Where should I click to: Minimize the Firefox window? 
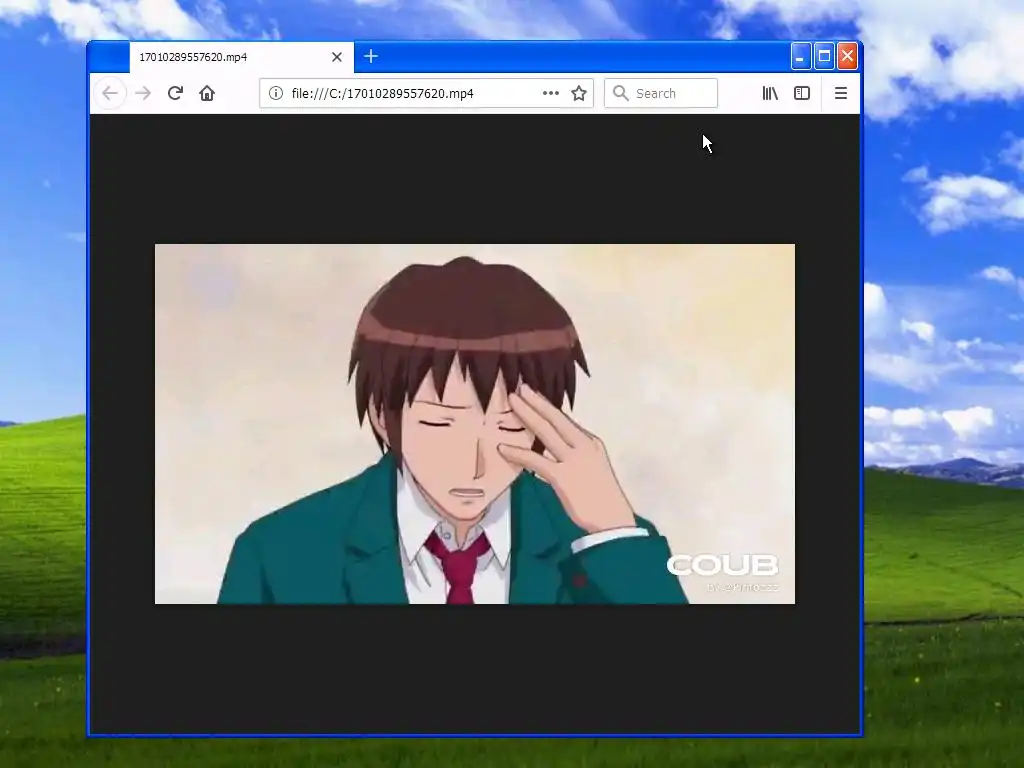(801, 56)
